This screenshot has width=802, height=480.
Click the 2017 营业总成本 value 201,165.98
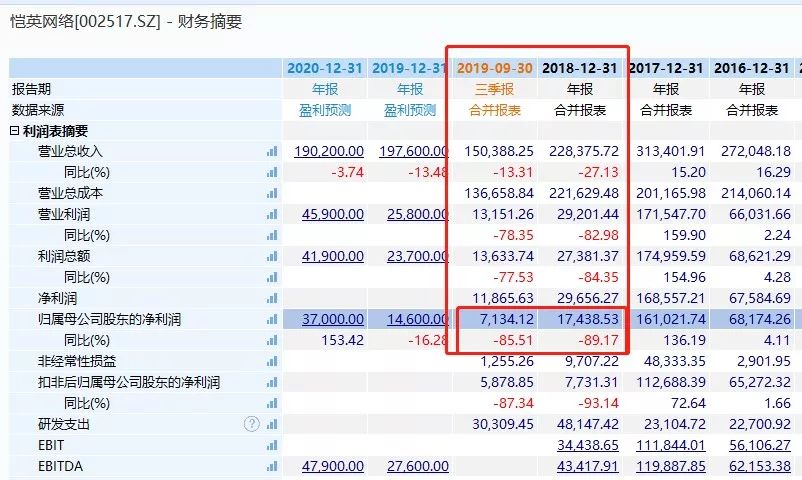pos(671,193)
